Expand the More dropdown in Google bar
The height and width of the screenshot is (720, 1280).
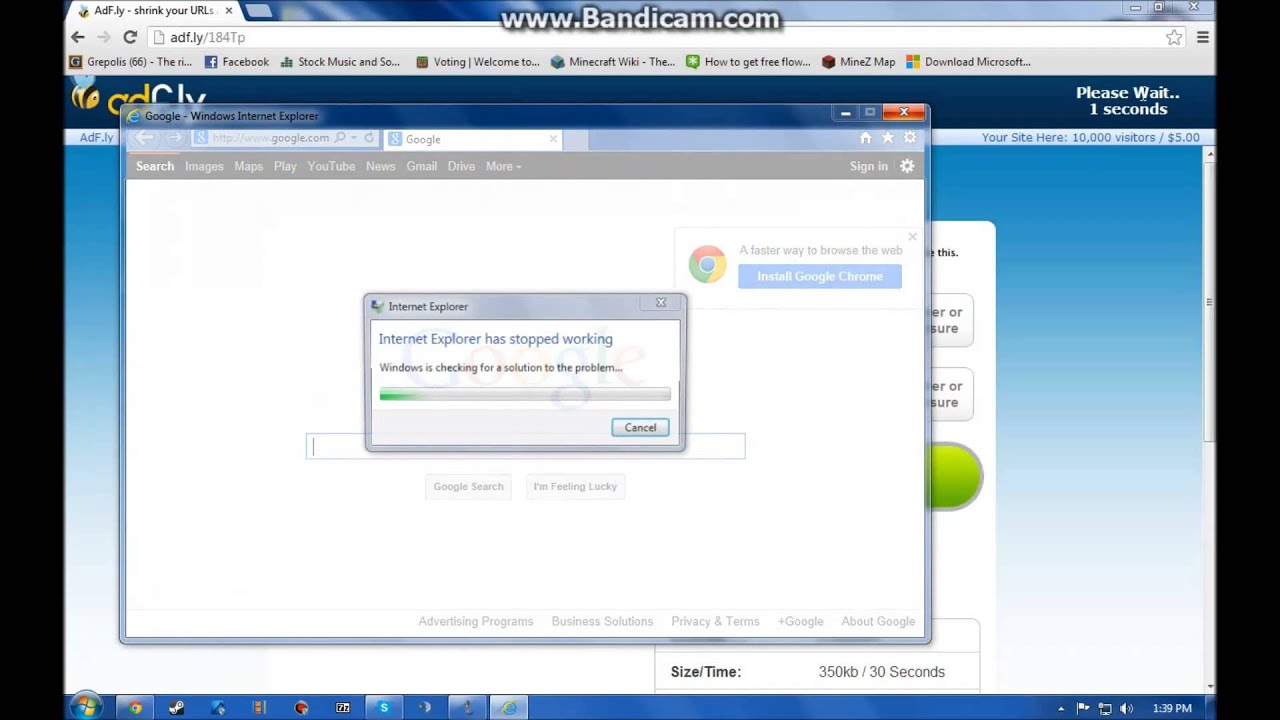503,166
